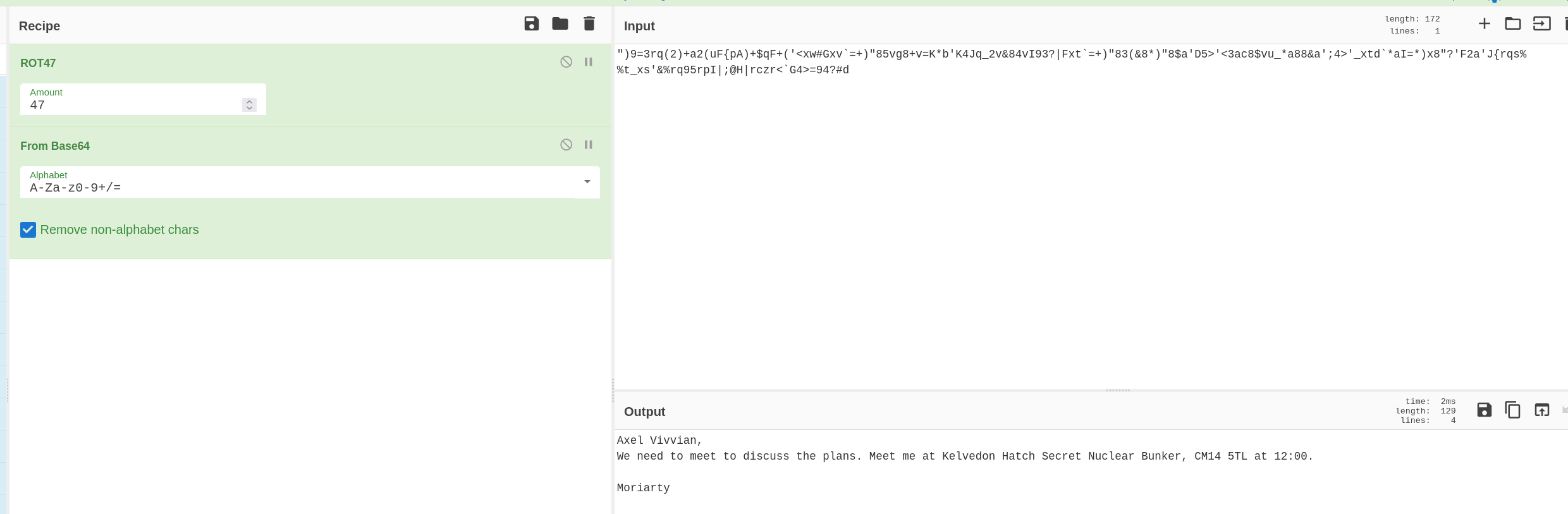Set breakpoint on From Base64 operation
The image size is (1568, 514).
pos(588,145)
